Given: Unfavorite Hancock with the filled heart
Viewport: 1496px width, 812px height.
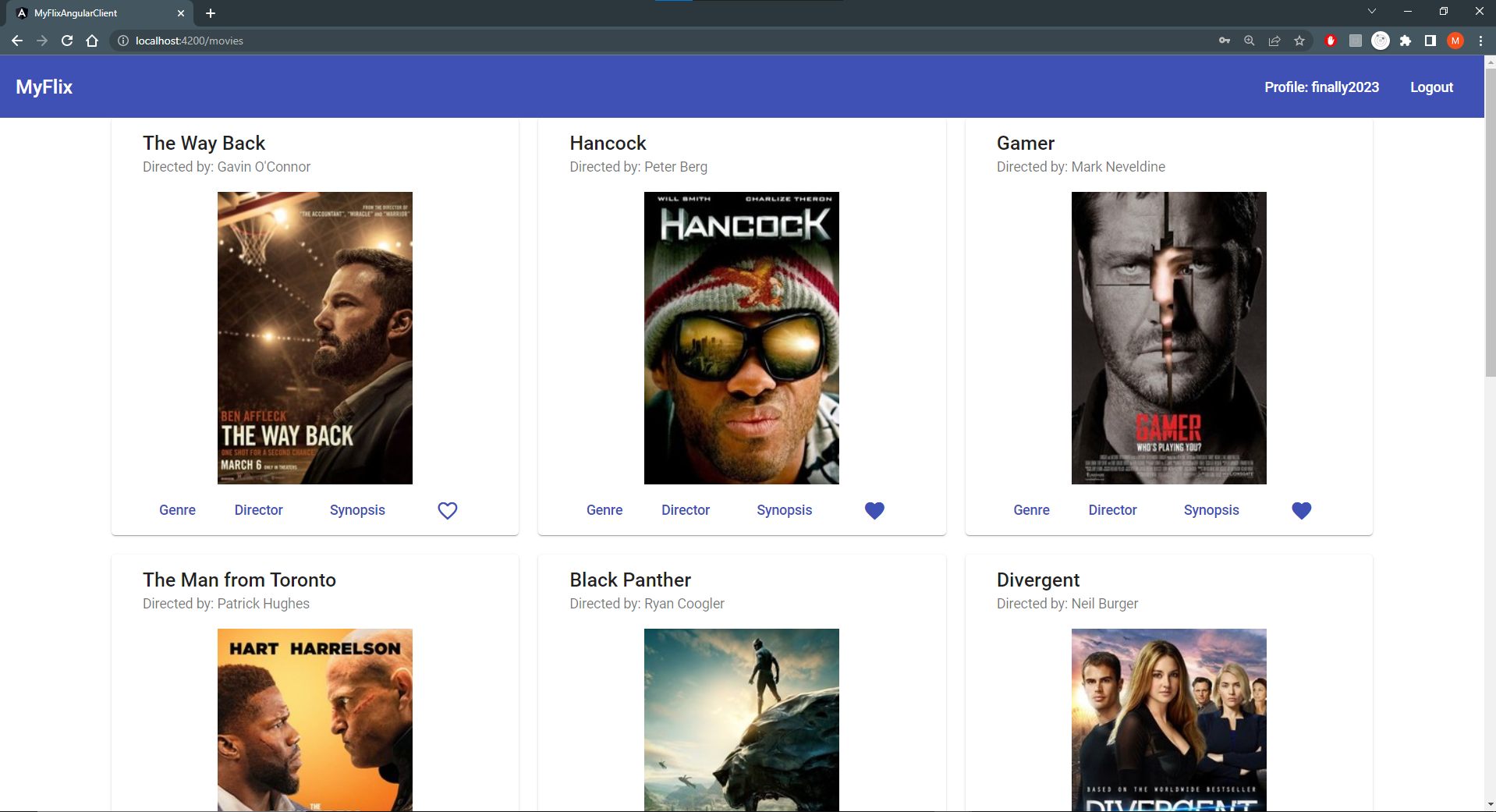Looking at the screenshot, I should [874, 510].
